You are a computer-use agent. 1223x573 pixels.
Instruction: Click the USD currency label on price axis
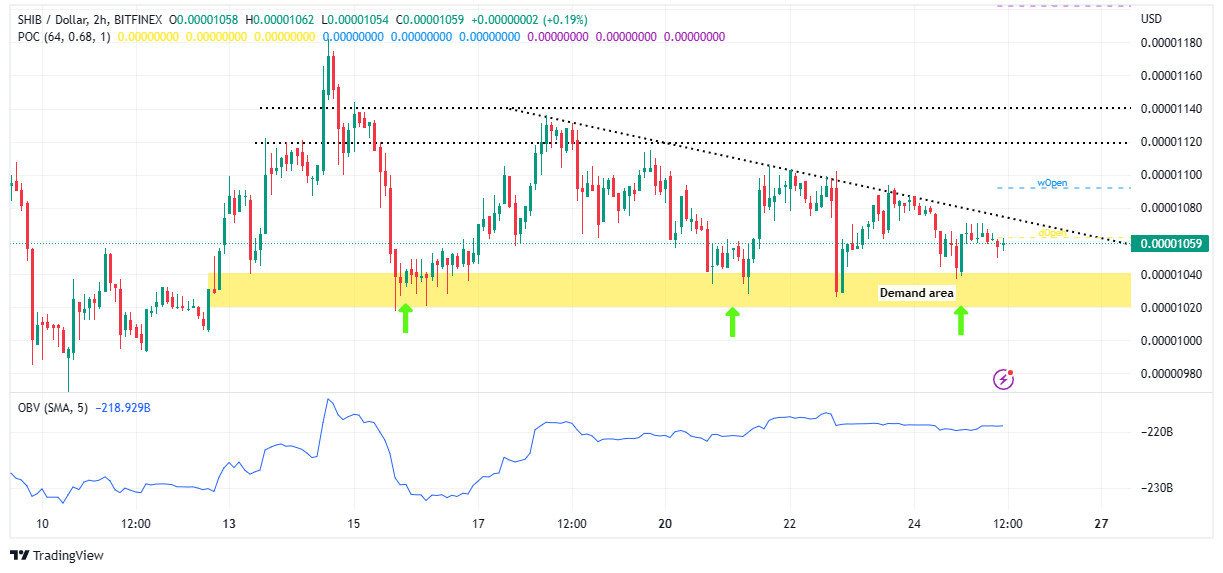click(x=1152, y=19)
